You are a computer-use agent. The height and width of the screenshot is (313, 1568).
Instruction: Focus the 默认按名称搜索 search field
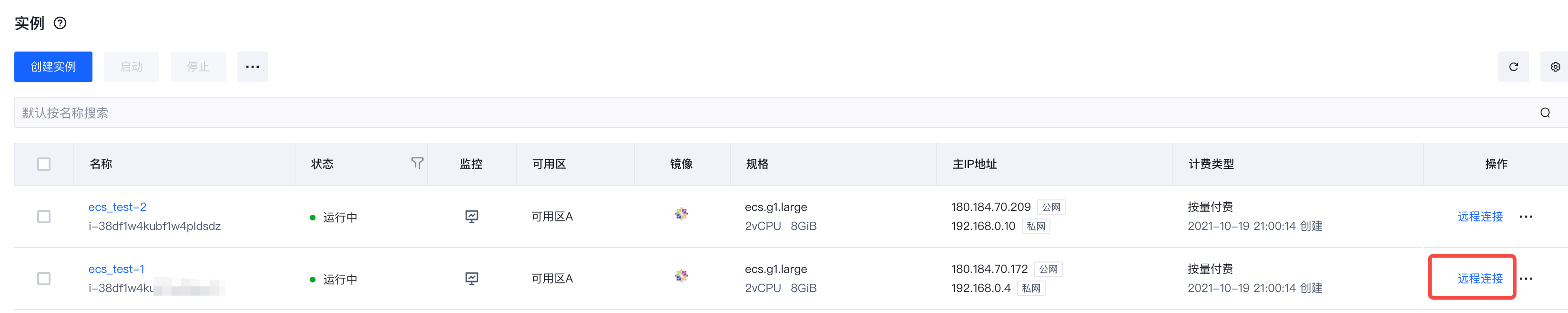776,113
